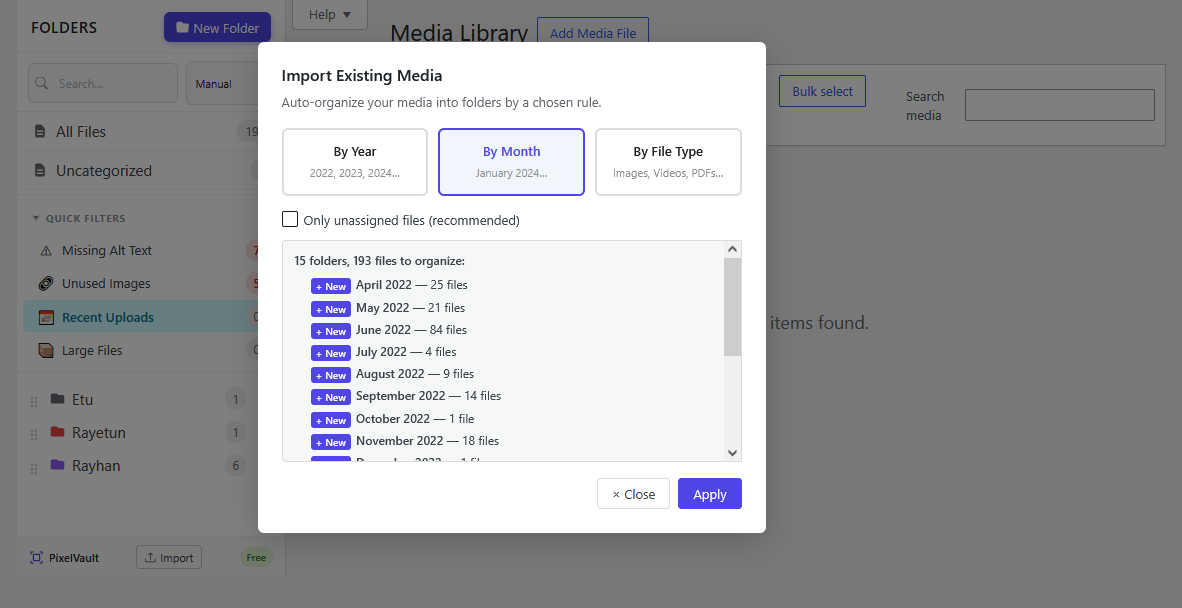Viewport: 1182px width, 608px height.
Task: Click the folder list scroll-down arrow
Action: pos(732,453)
